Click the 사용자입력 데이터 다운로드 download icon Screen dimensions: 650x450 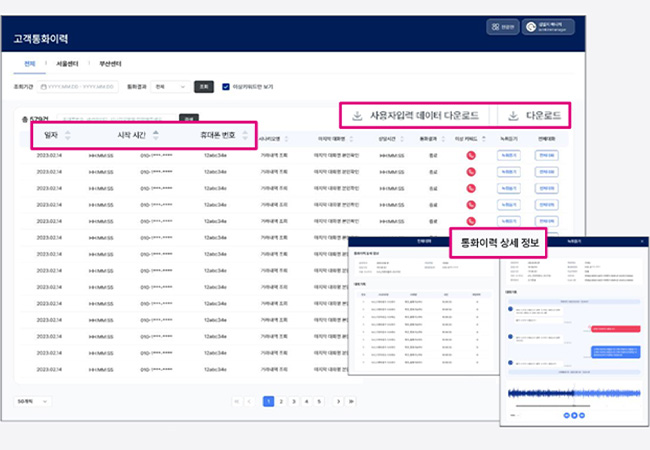[x=357, y=116]
